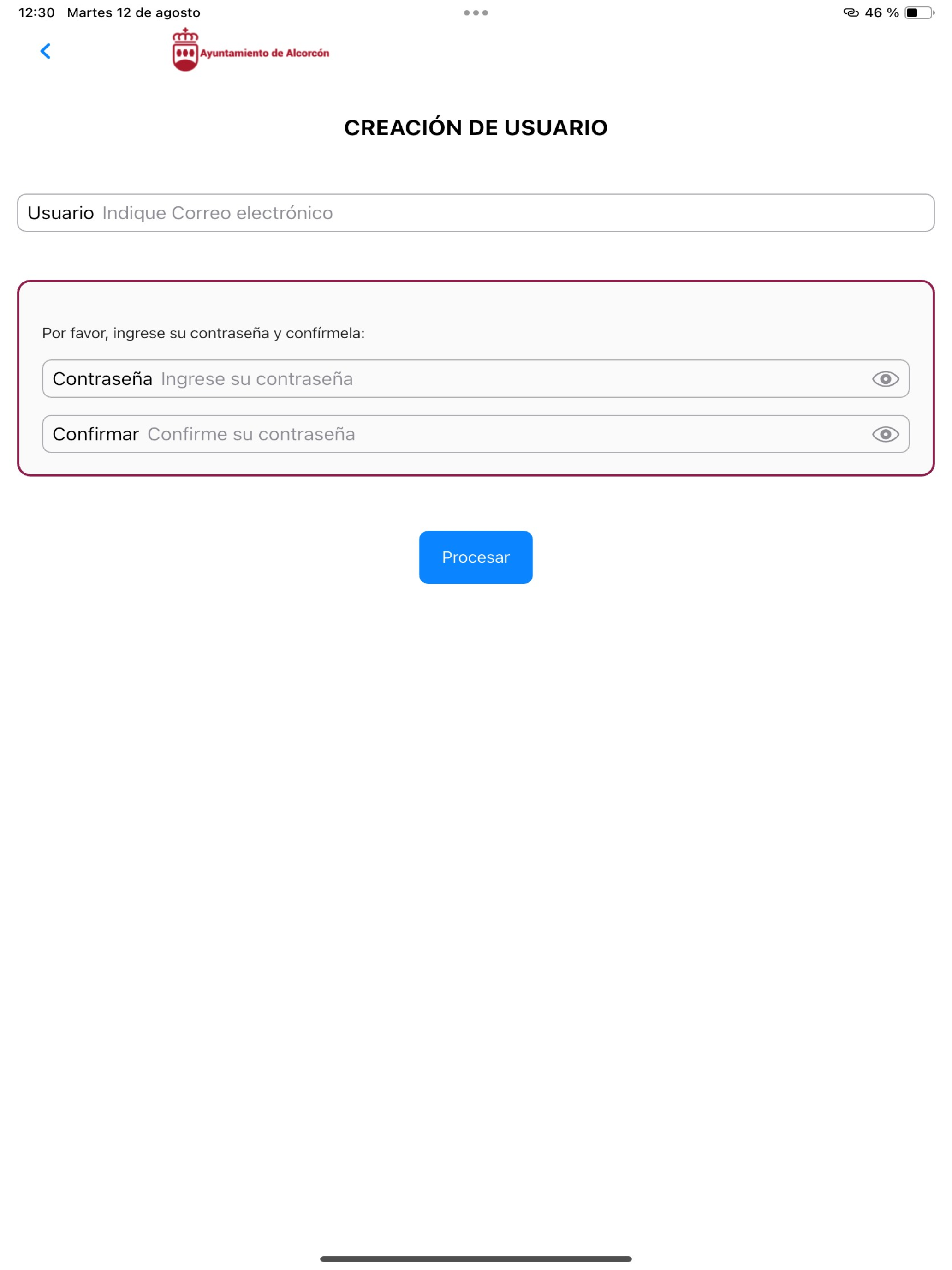Tap the Contraseña field label

click(x=103, y=379)
